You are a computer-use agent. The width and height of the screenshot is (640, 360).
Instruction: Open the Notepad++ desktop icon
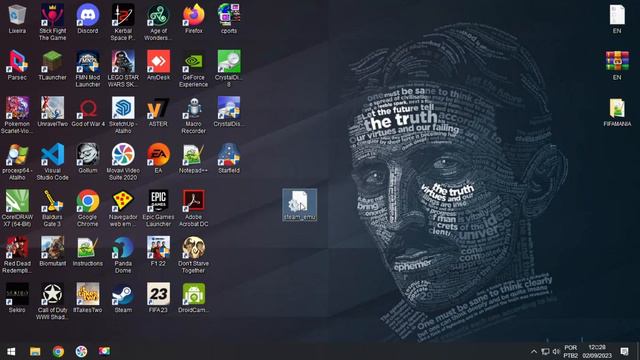[193, 159]
